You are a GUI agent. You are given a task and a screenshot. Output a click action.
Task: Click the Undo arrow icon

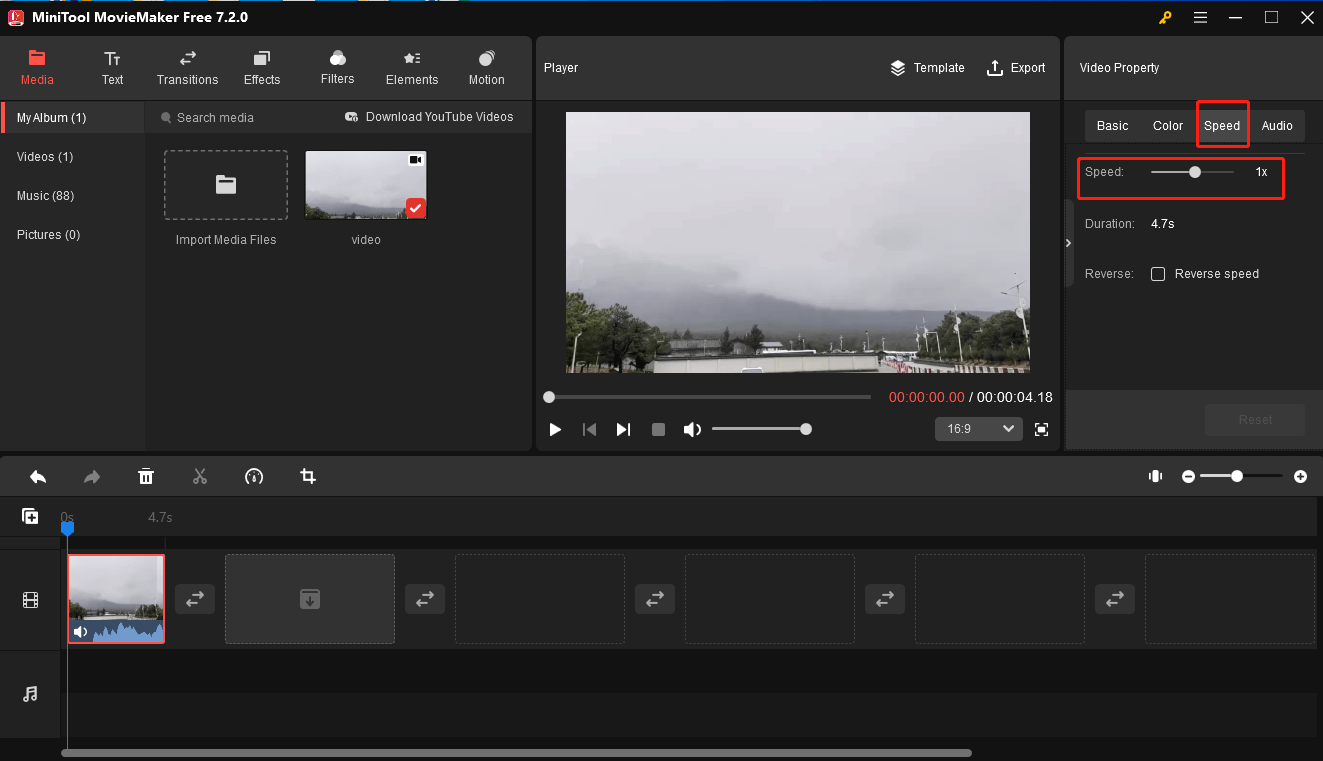(x=38, y=477)
